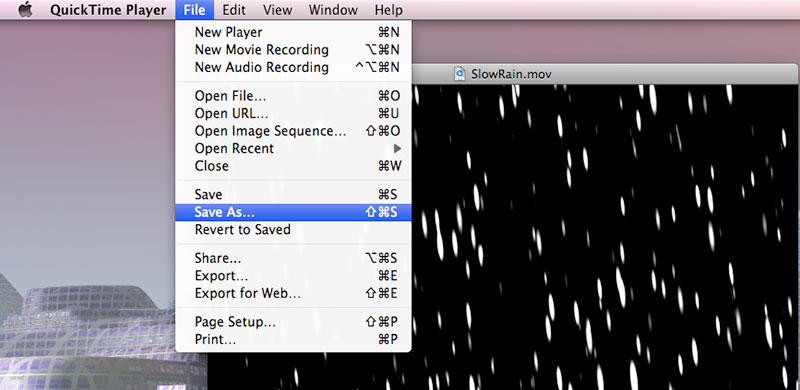Open the View menu
Image resolution: width=800 pixels, height=390 pixels.
click(278, 10)
